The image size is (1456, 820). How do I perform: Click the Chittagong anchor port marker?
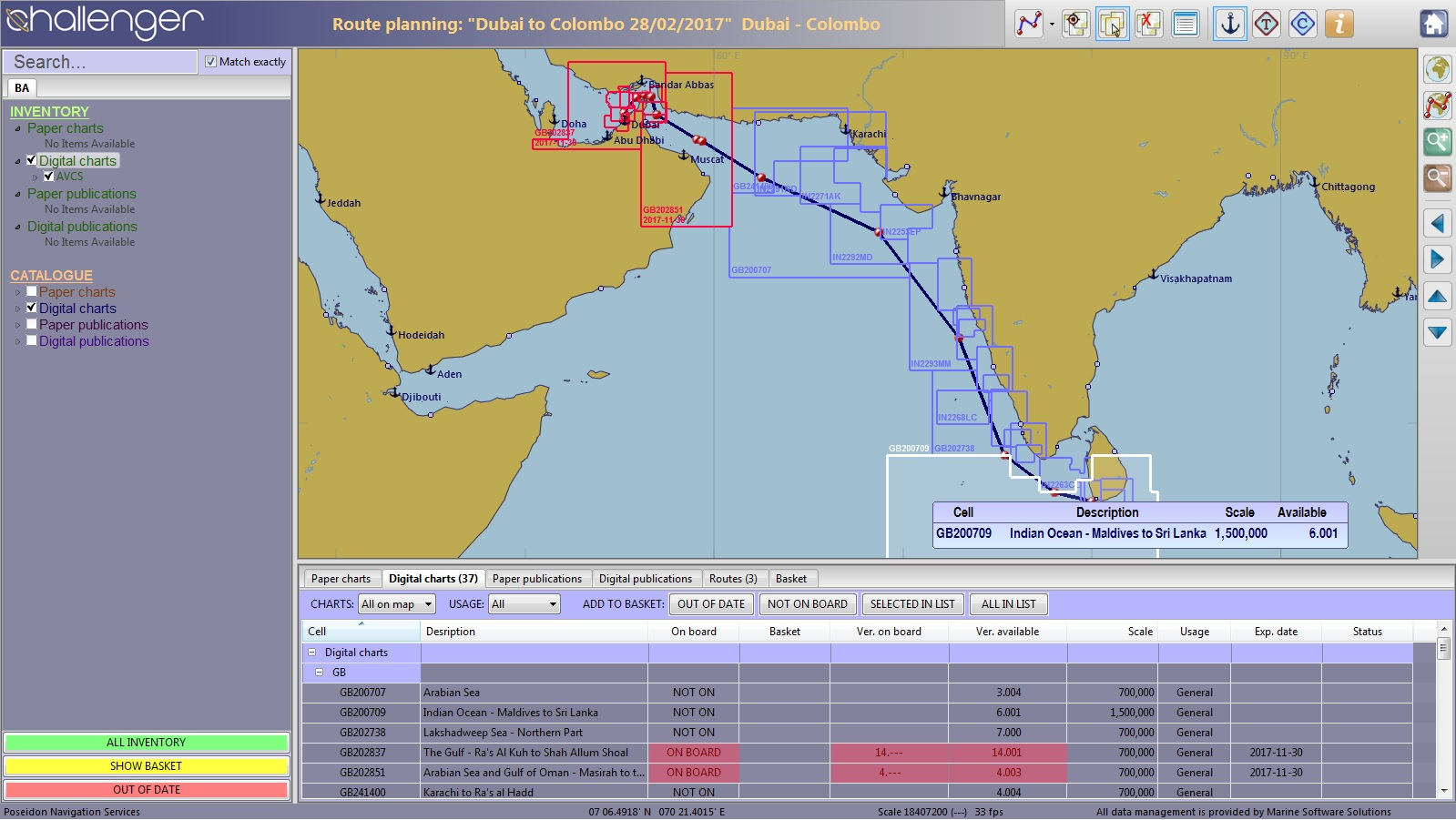pyautogui.click(x=1314, y=183)
